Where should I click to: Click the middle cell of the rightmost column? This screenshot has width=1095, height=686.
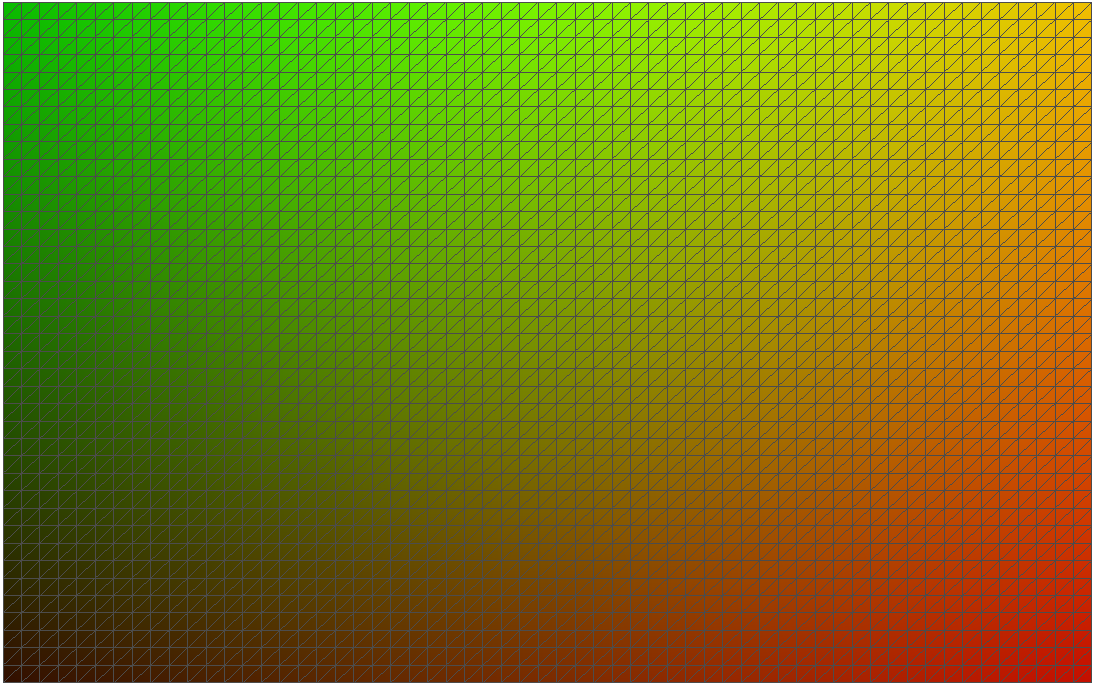[x=1081, y=343]
